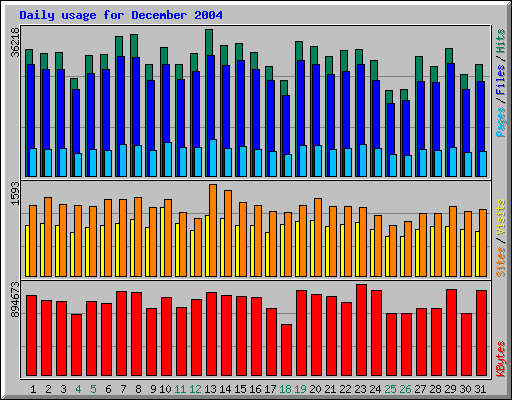Click day label 16 on x-axis
The image size is (512, 400).
point(255,389)
